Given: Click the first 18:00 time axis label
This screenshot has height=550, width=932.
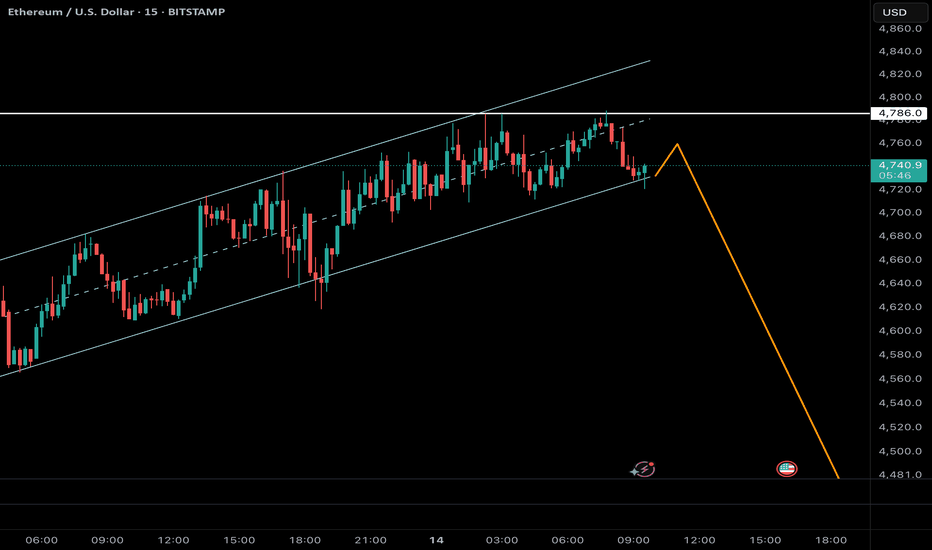Looking at the screenshot, I should coord(305,540).
